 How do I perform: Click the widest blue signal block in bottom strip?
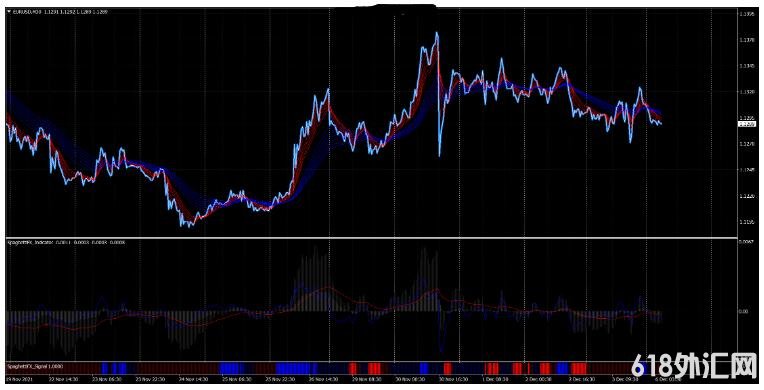(x=296, y=368)
